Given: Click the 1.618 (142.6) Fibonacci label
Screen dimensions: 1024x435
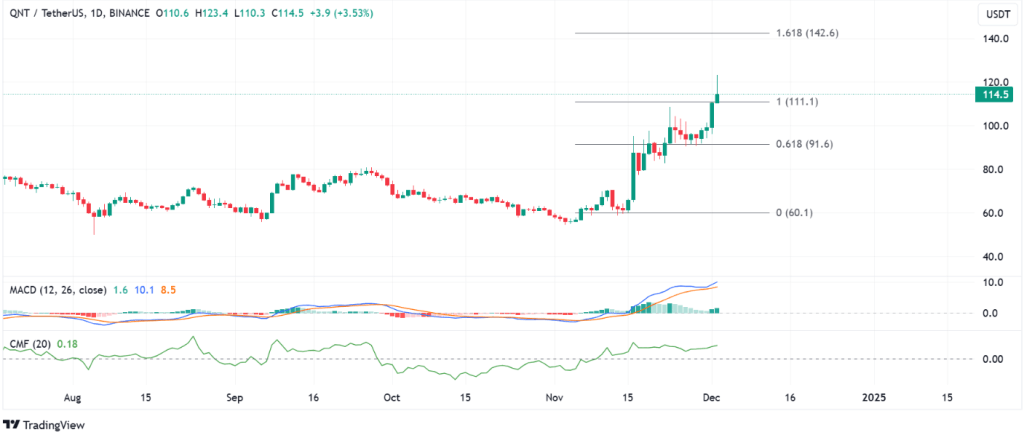Looking at the screenshot, I should click(805, 33).
